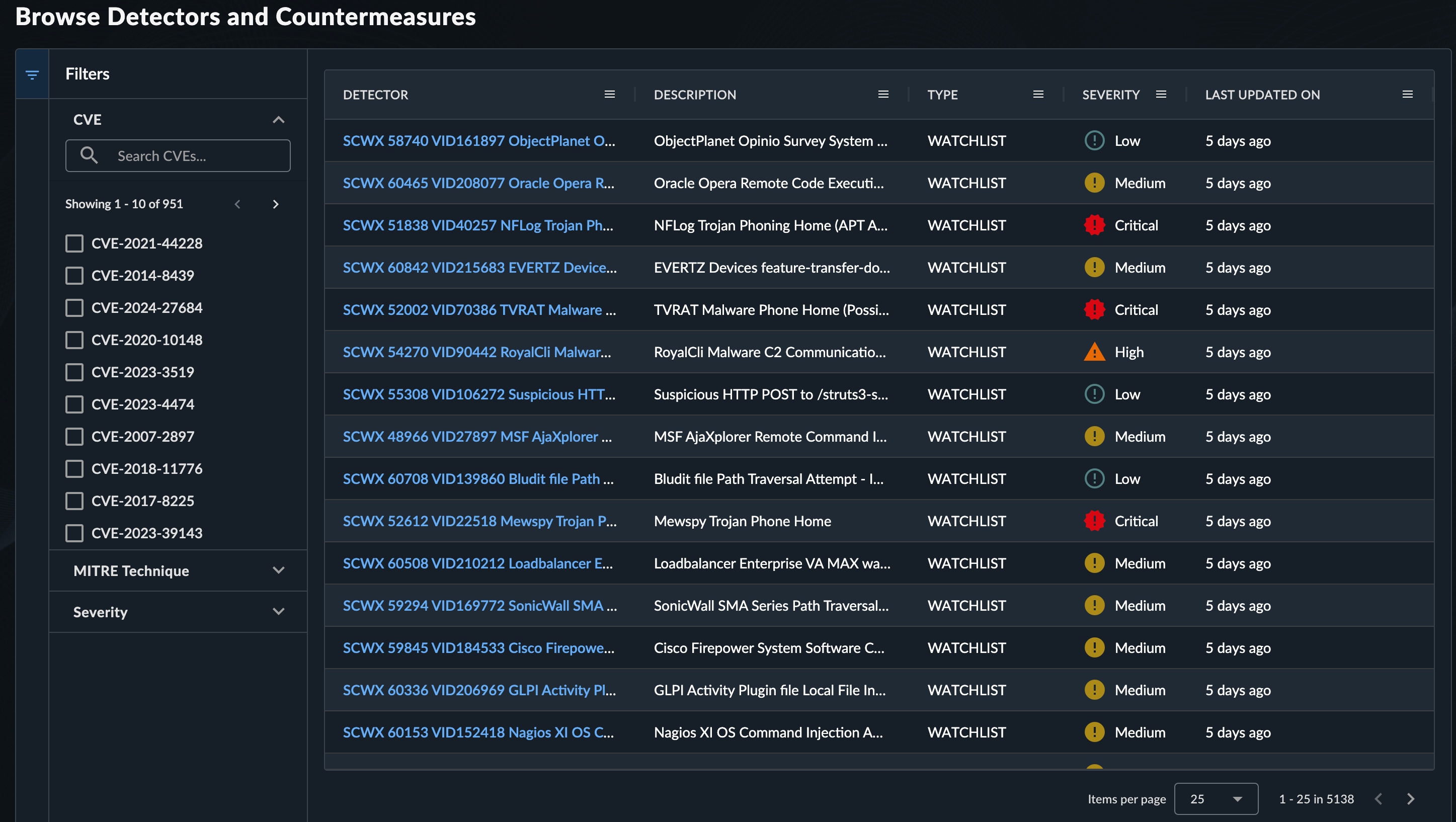Open SCWX 60508 Loadbalancer detector link
This screenshot has width=1456, height=822.
[477, 563]
